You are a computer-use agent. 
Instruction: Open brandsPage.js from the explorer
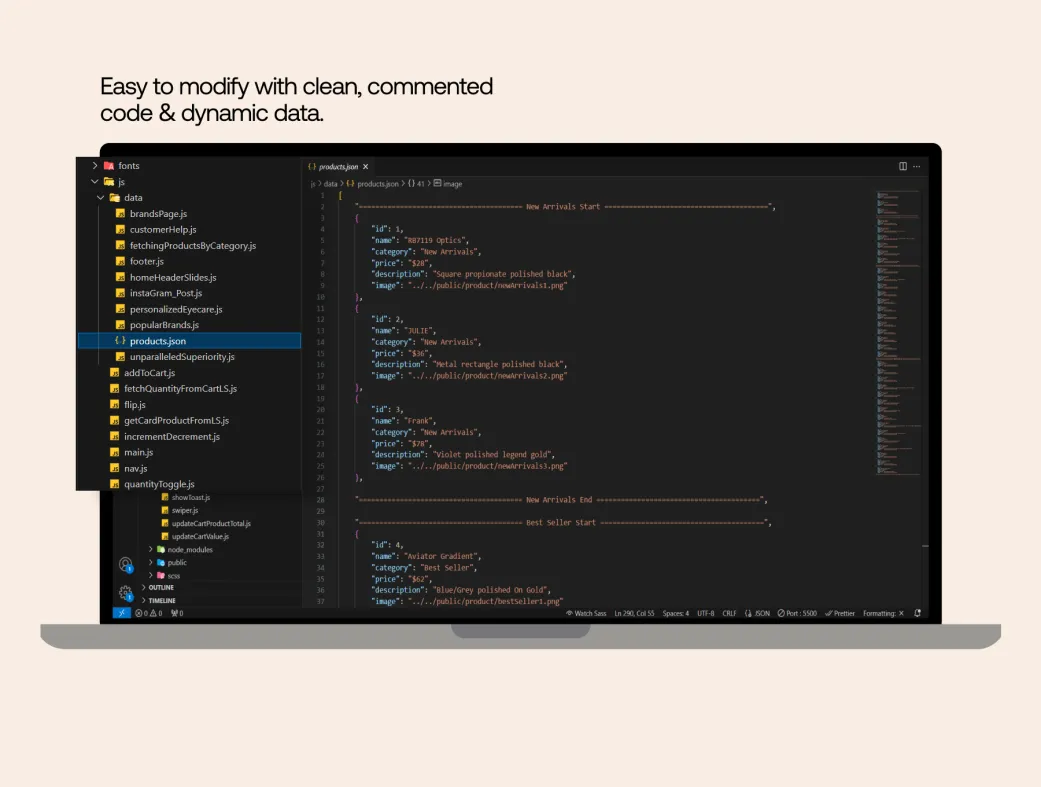pyautogui.click(x=158, y=214)
